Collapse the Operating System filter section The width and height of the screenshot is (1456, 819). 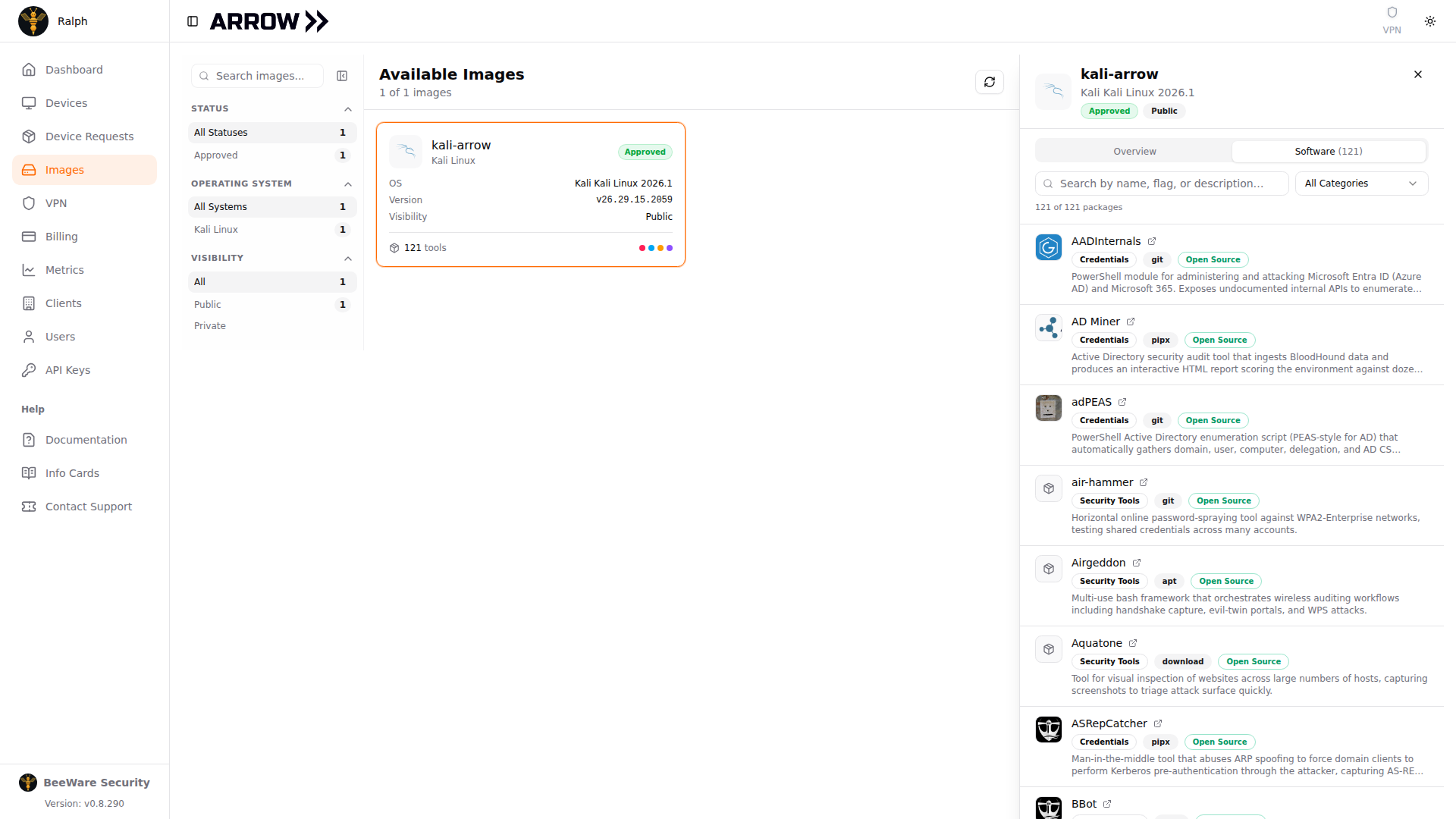[348, 184]
